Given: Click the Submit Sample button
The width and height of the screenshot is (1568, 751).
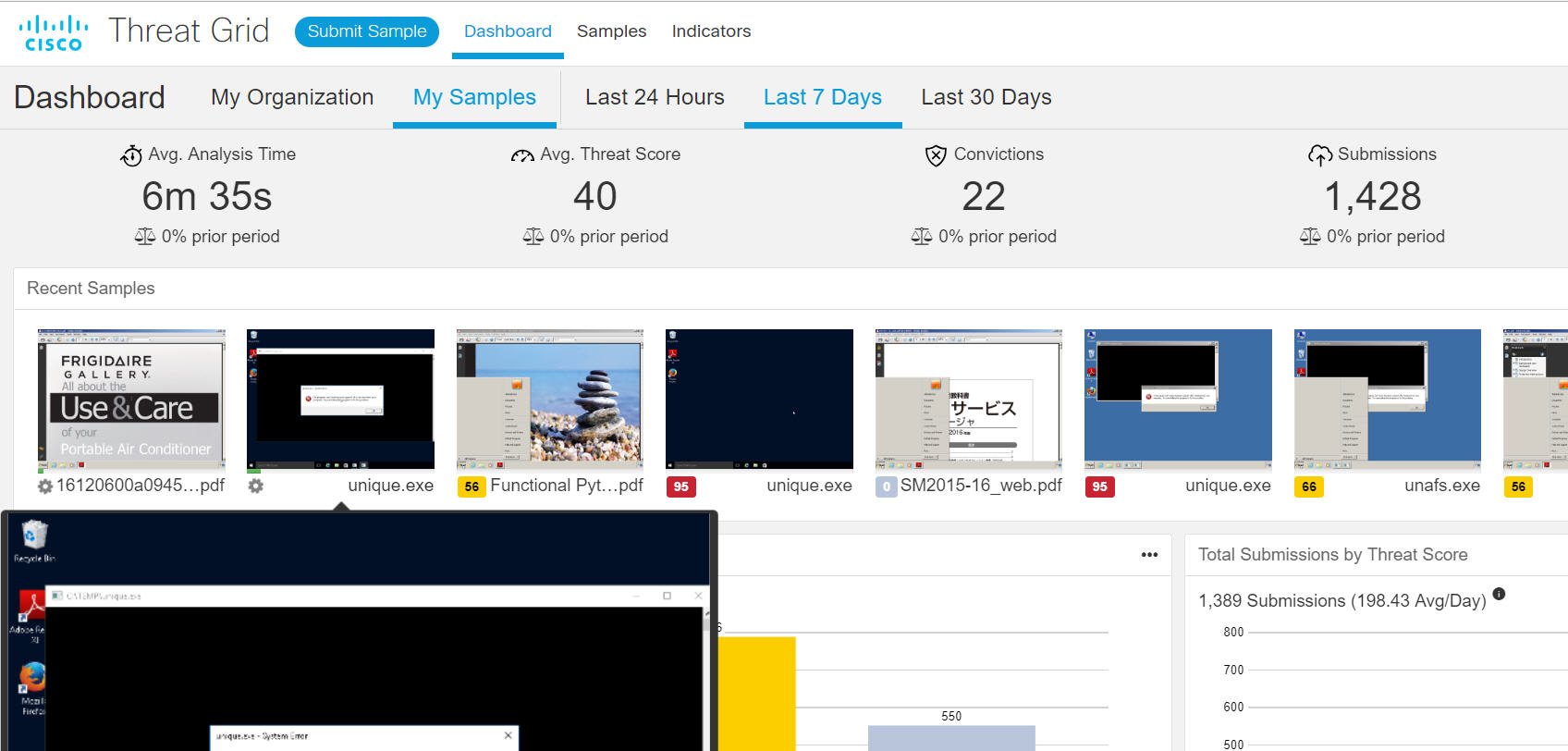Looking at the screenshot, I should coord(367,31).
